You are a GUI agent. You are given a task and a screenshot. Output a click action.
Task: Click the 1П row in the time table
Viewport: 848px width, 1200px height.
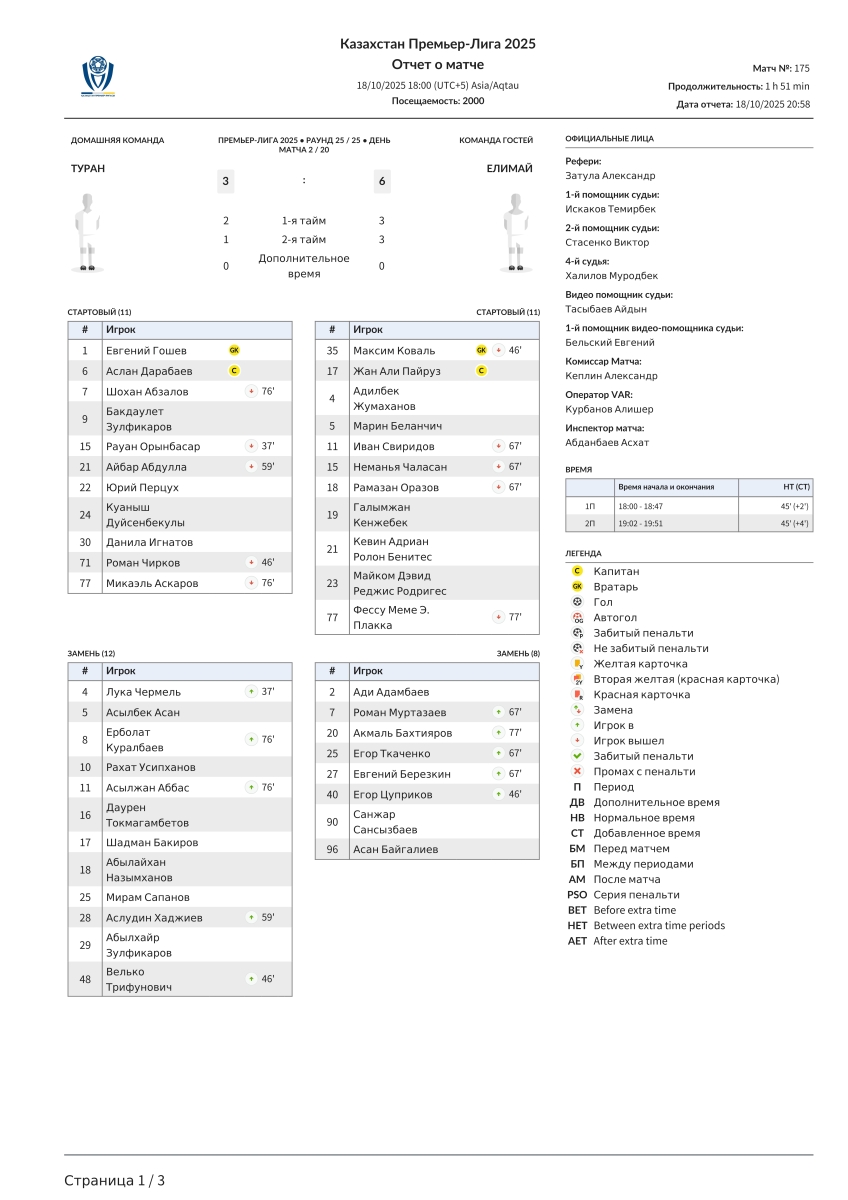689,506
